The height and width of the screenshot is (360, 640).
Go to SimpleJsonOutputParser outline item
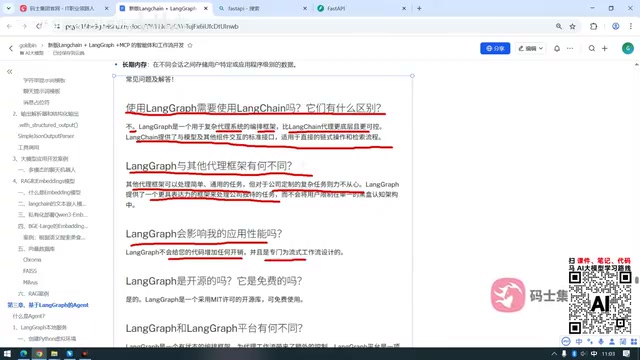46,136
